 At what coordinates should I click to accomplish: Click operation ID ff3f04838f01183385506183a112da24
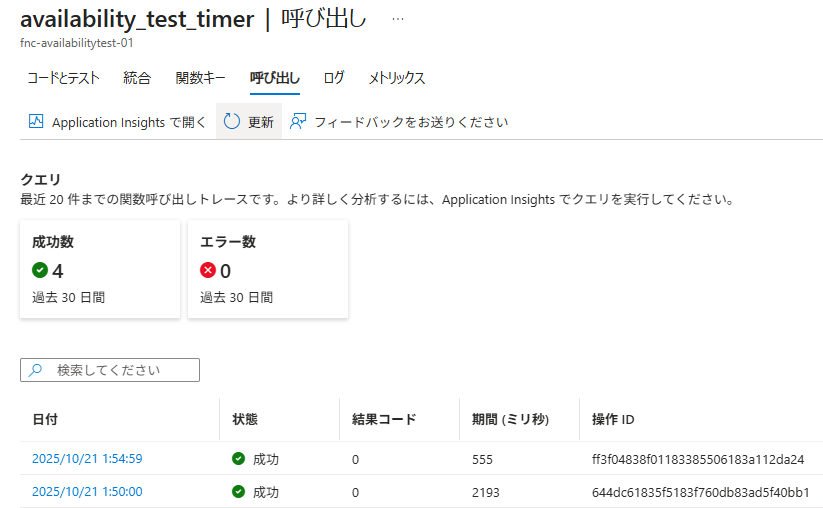click(698, 460)
